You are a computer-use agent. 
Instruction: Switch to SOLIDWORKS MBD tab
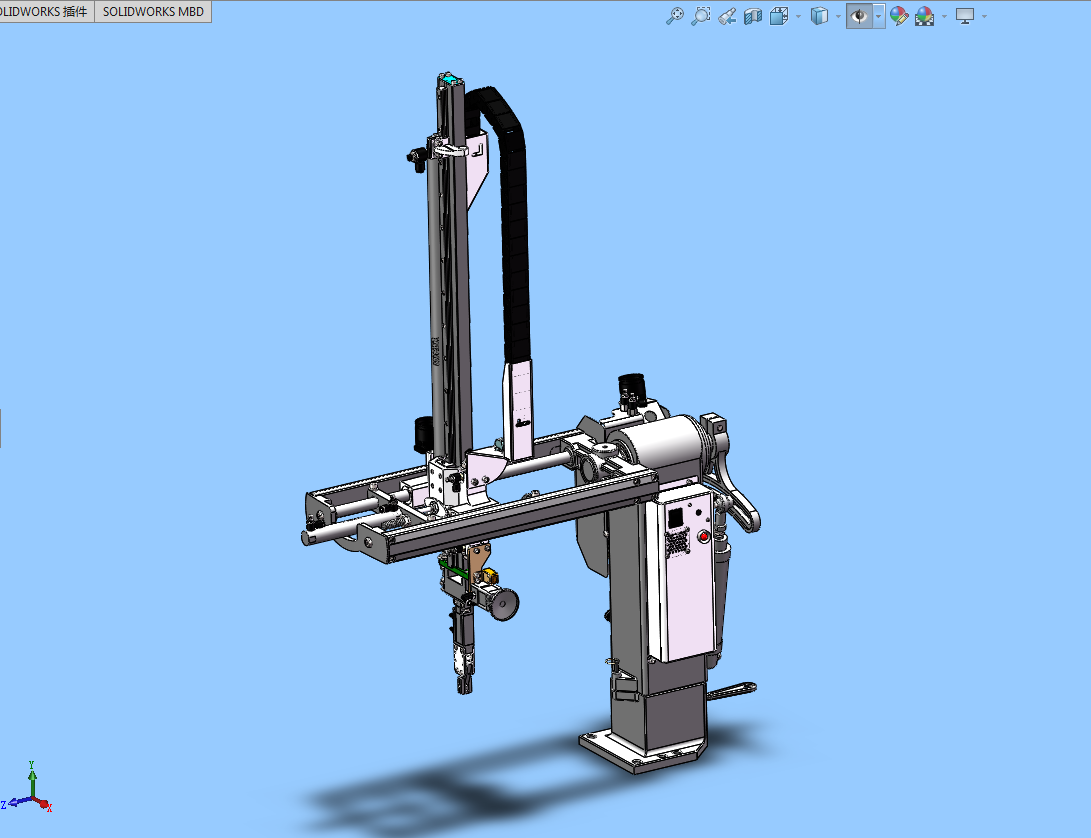click(x=153, y=12)
